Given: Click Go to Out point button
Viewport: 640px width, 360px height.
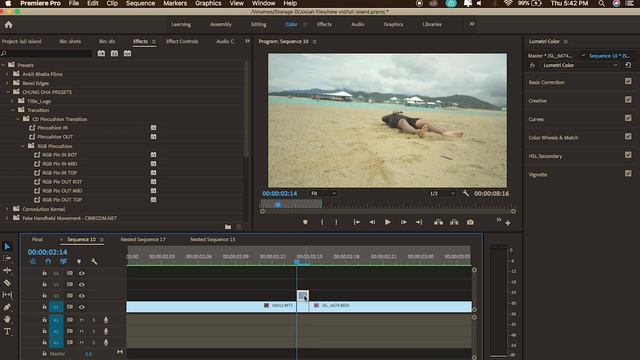Looking at the screenshot, I should [x=419, y=222].
